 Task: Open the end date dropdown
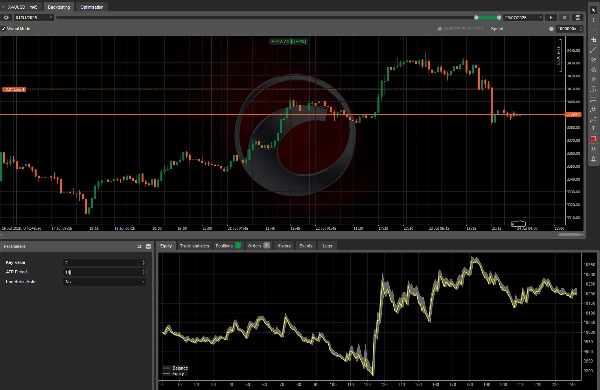click(523, 18)
